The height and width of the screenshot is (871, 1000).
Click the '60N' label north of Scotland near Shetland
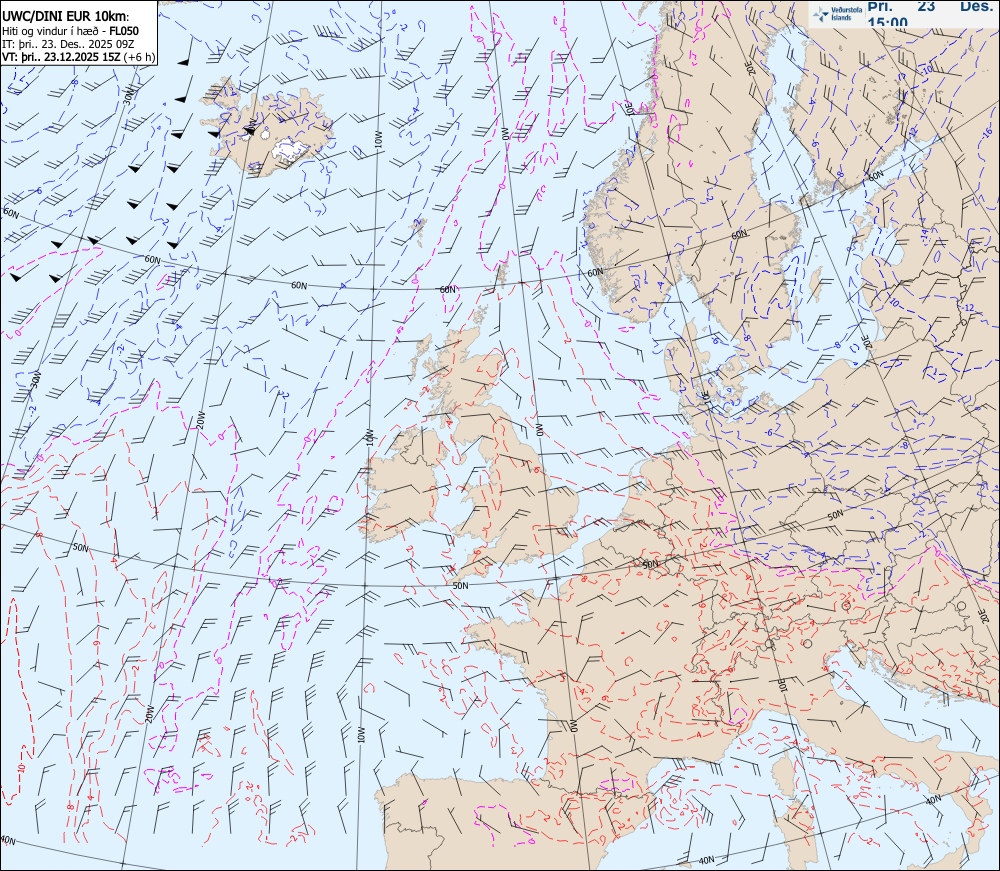click(x=448, y=289)
